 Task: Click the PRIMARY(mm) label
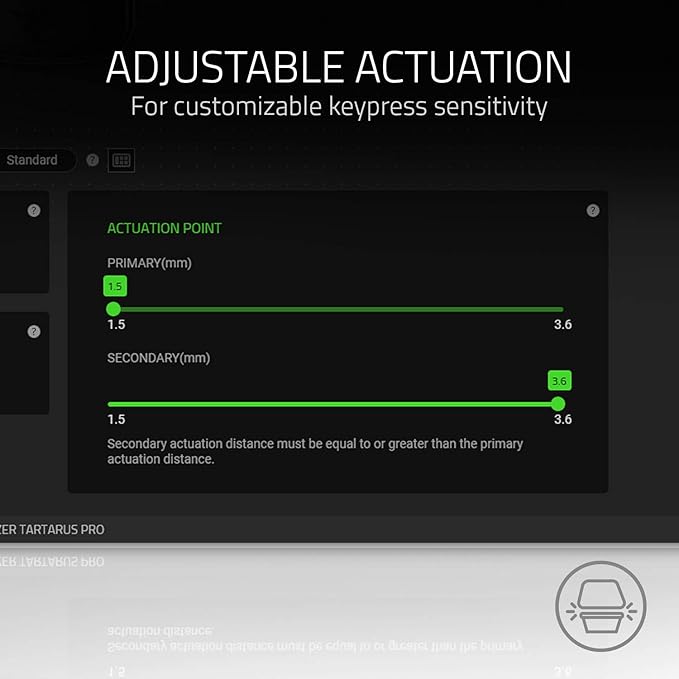[149, 263]
